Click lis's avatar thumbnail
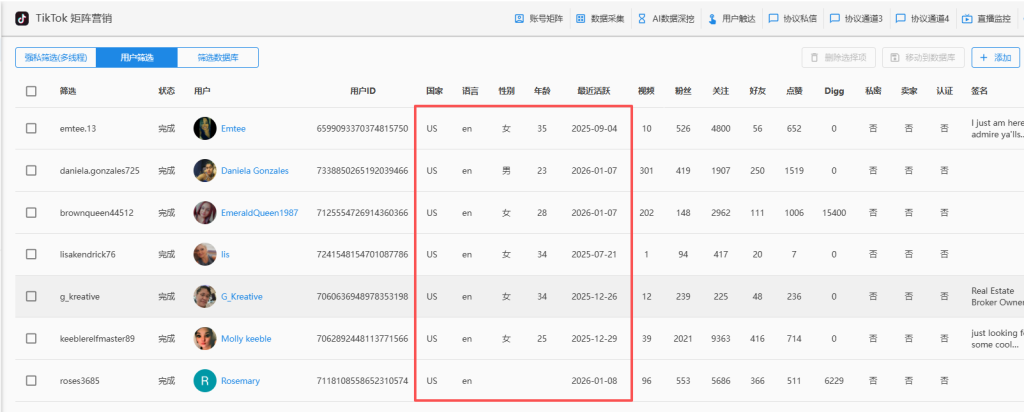 (x=205, y=254)
